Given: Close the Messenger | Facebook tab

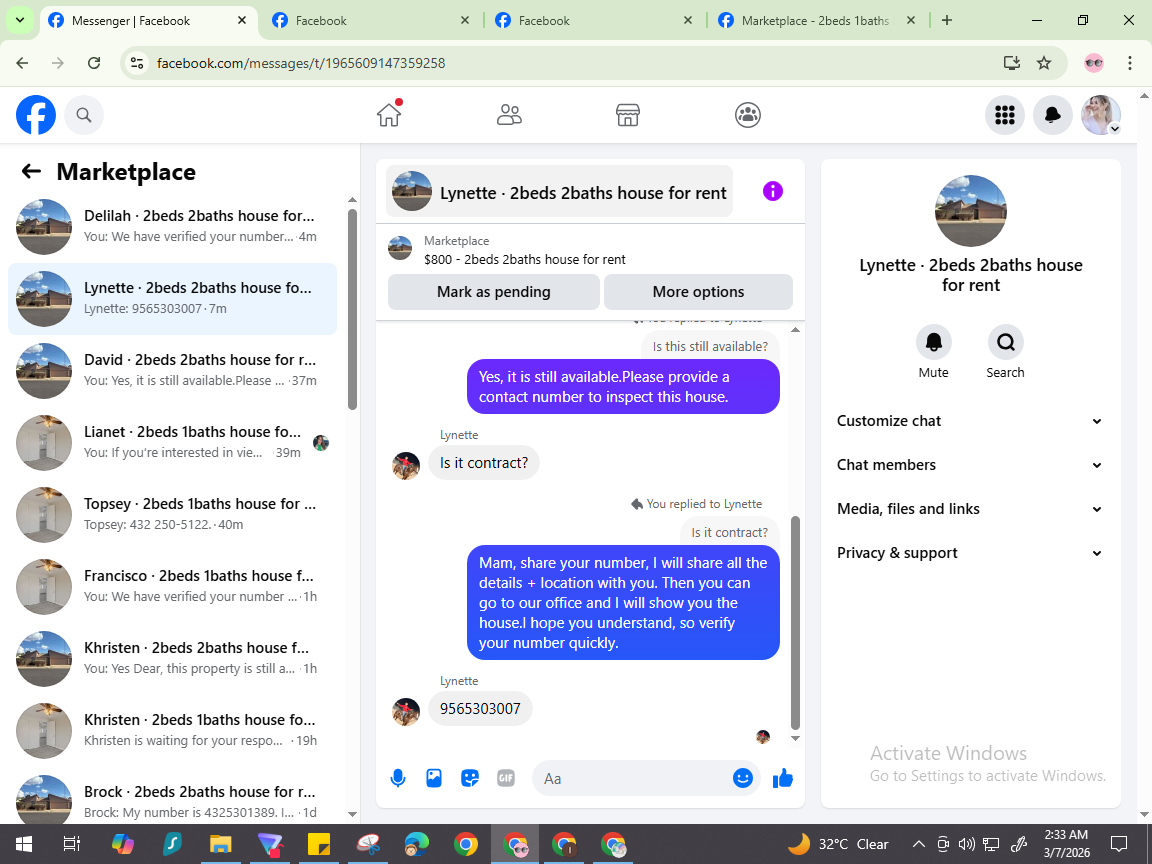Looking at the screenshot, I should 242,21.
